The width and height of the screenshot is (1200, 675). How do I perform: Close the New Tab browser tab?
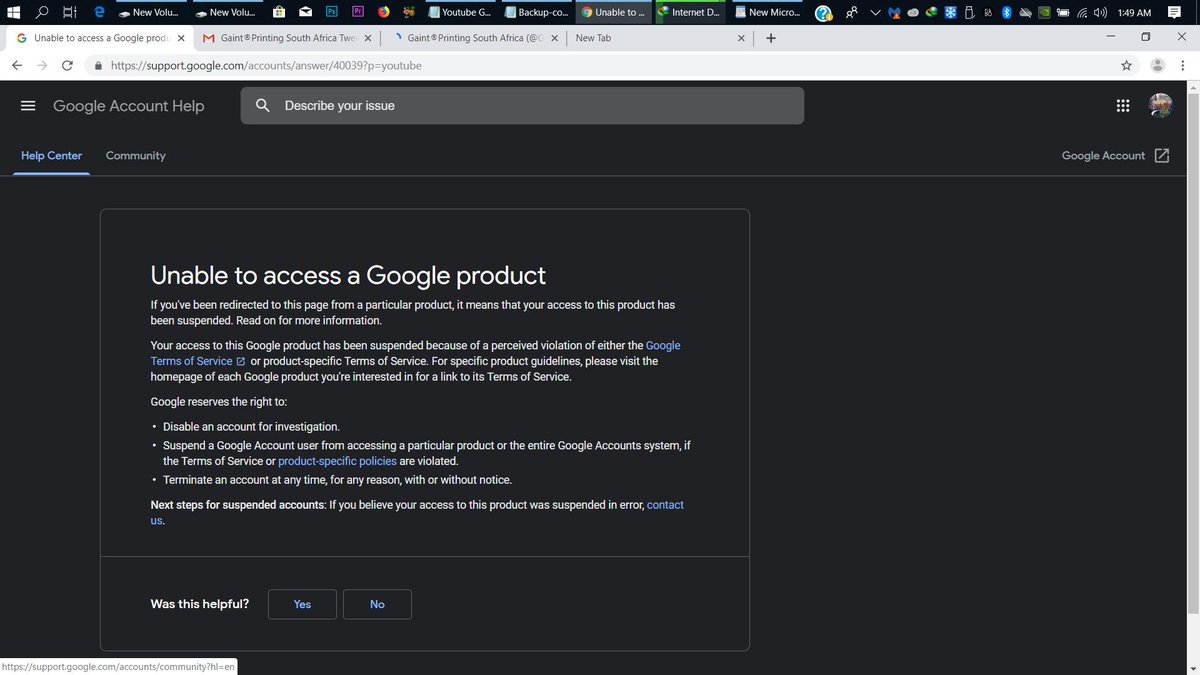(x=741, y=38)
